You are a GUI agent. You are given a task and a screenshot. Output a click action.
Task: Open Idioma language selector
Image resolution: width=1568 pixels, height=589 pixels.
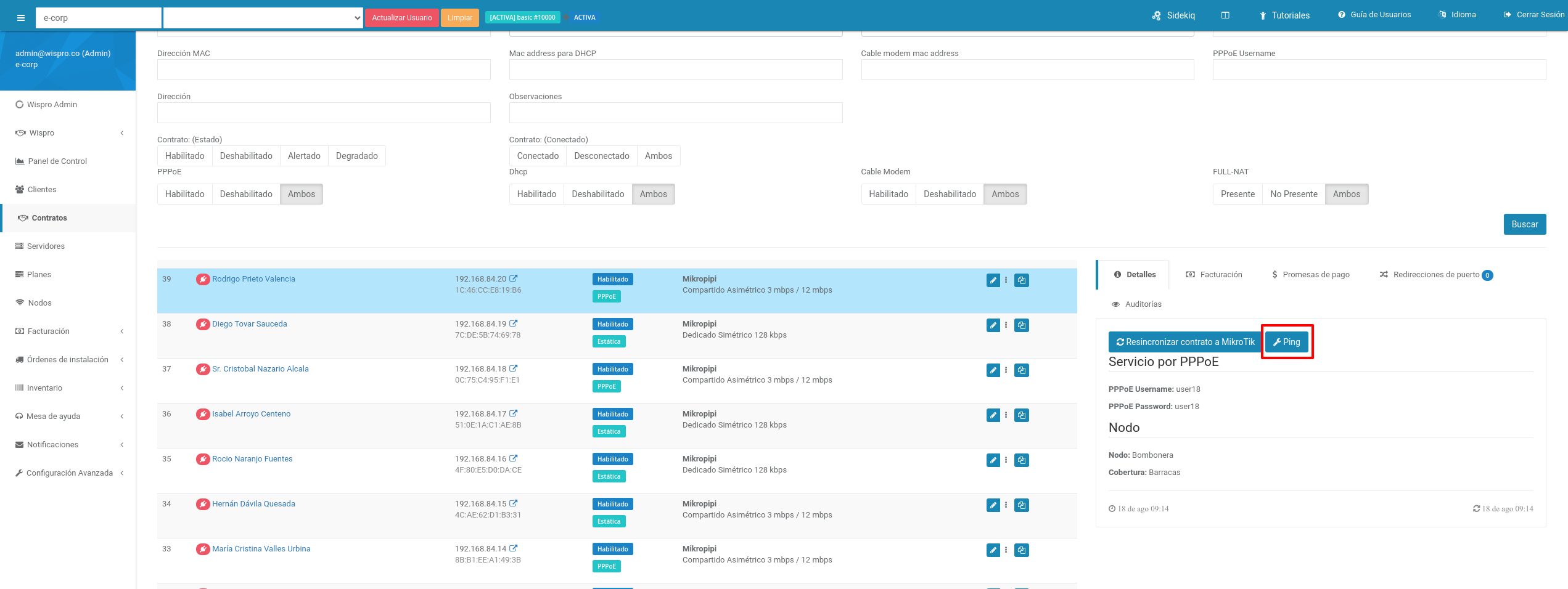click(x=1458, y=15)
